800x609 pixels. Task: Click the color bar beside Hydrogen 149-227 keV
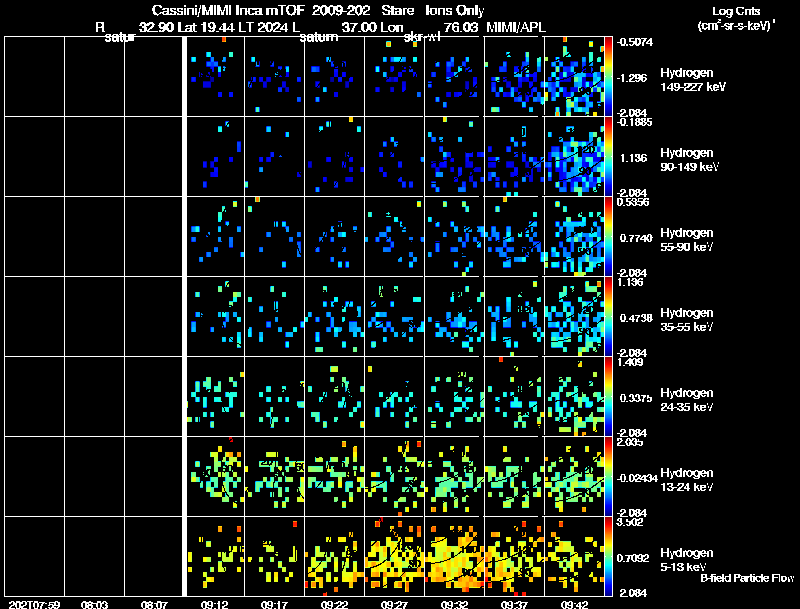click(608, 77)
